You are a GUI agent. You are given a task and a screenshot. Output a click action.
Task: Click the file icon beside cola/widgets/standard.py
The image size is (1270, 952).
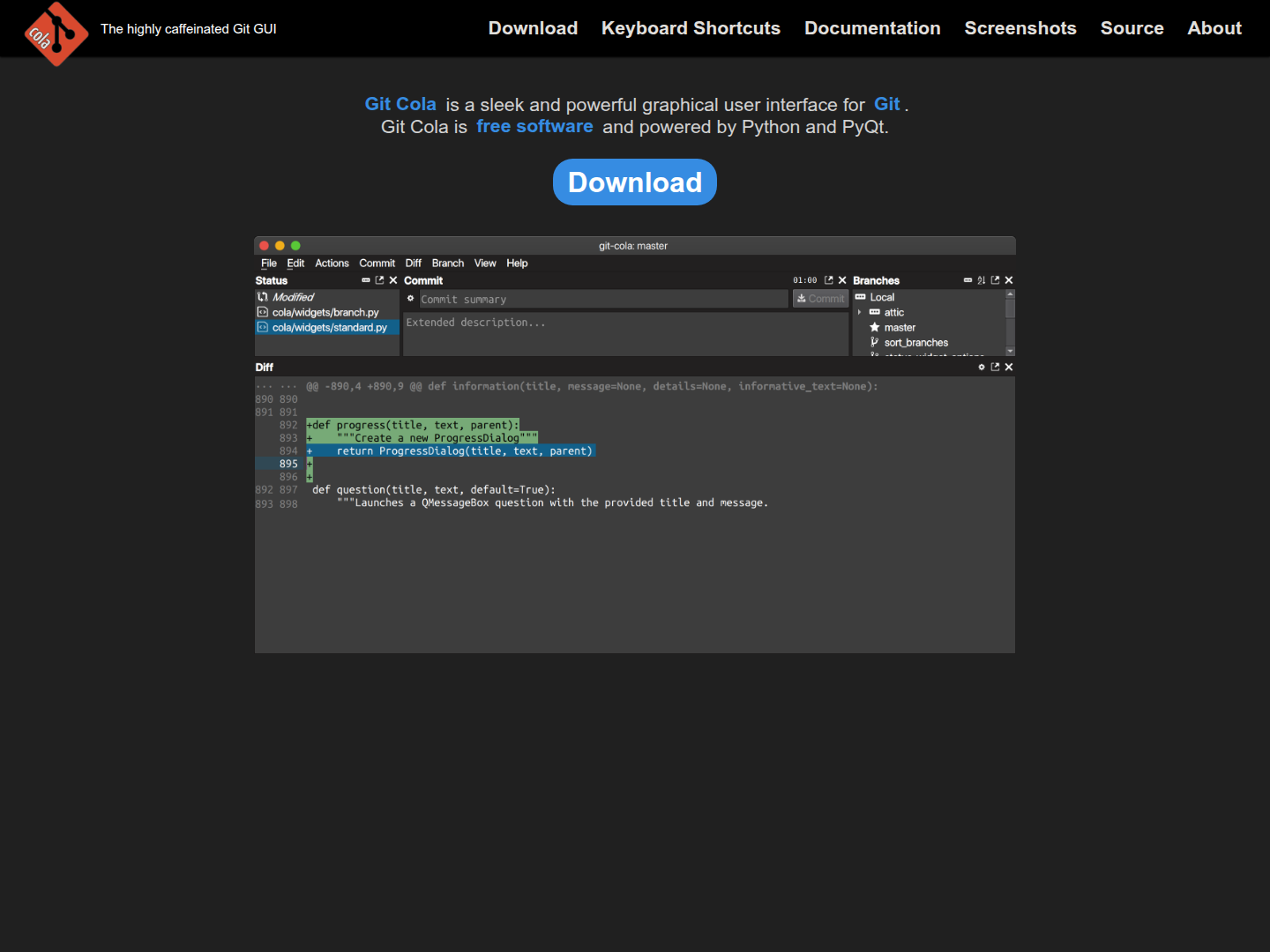[262, 327]
